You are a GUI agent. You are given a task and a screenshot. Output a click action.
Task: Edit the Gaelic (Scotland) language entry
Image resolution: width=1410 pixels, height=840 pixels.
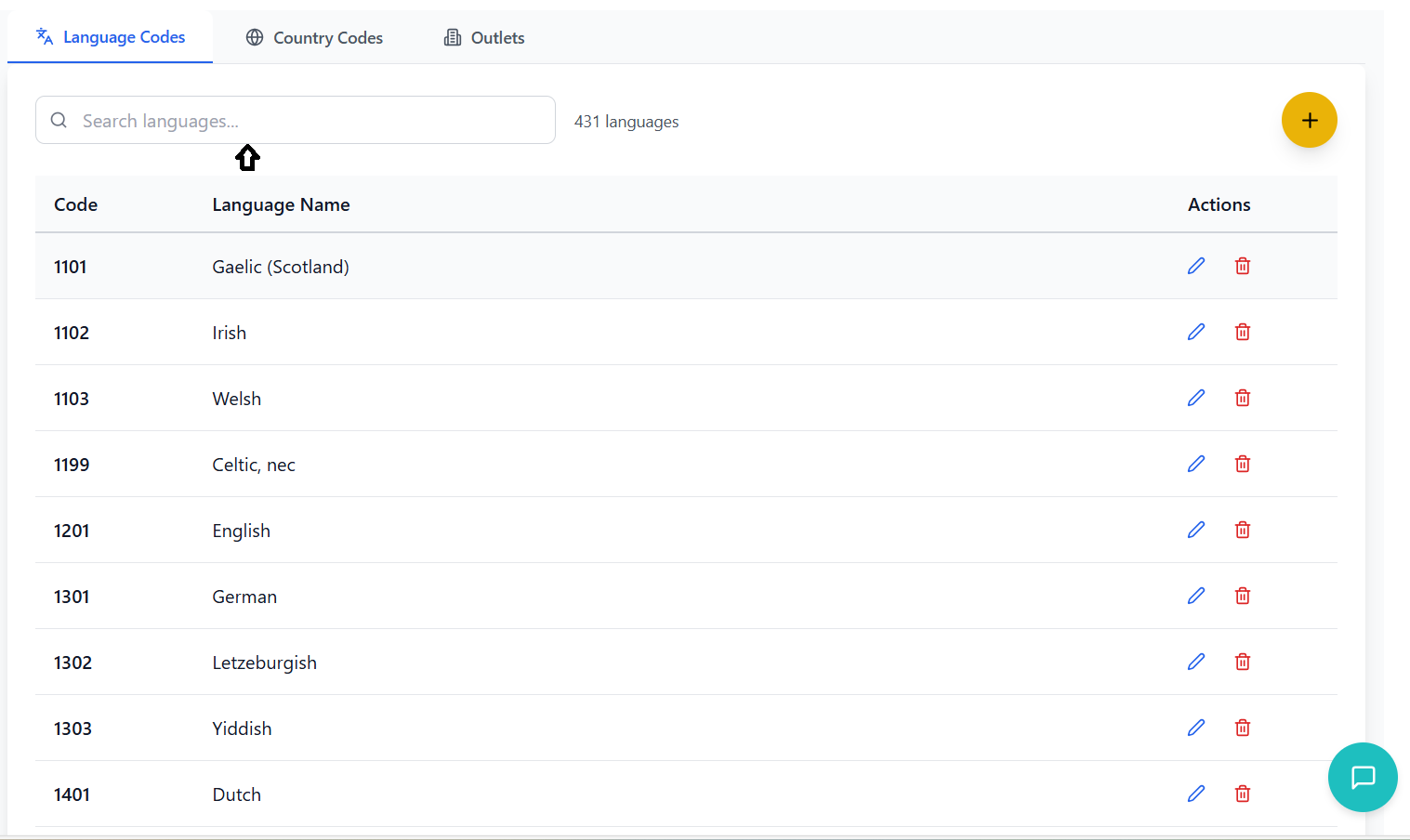point(1196,266)
